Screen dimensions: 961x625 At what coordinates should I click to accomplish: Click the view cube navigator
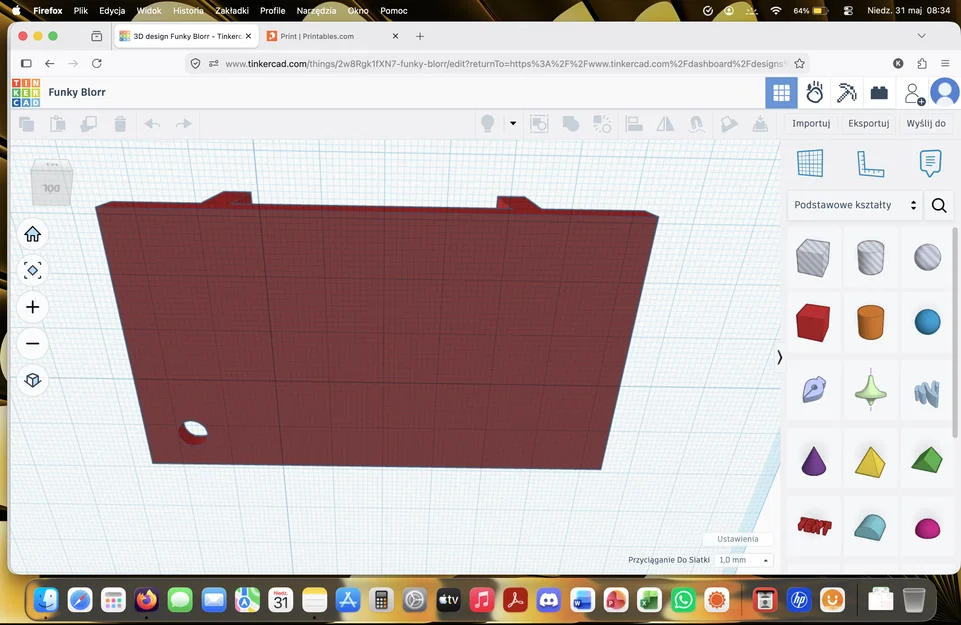pyautogui.click(x=51, y=183)
